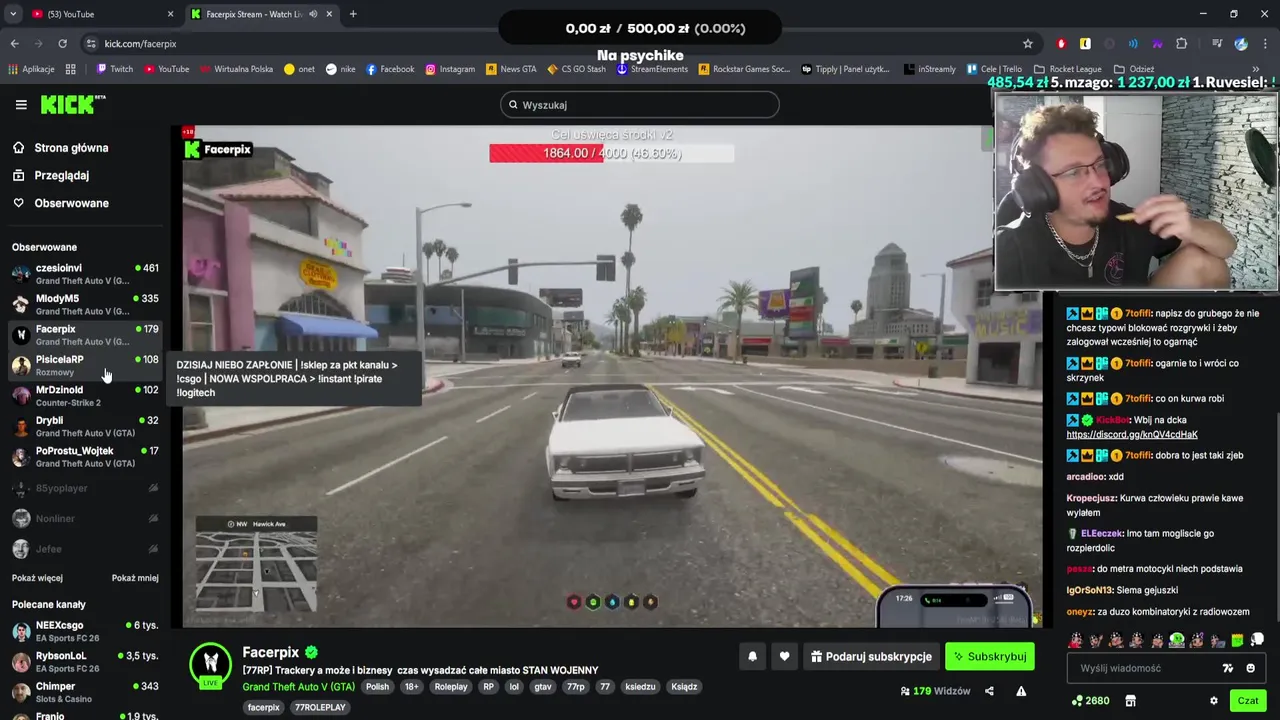Open the tab search dropdown arrow
The image size is (1280, 720).
tap(12, 14)
